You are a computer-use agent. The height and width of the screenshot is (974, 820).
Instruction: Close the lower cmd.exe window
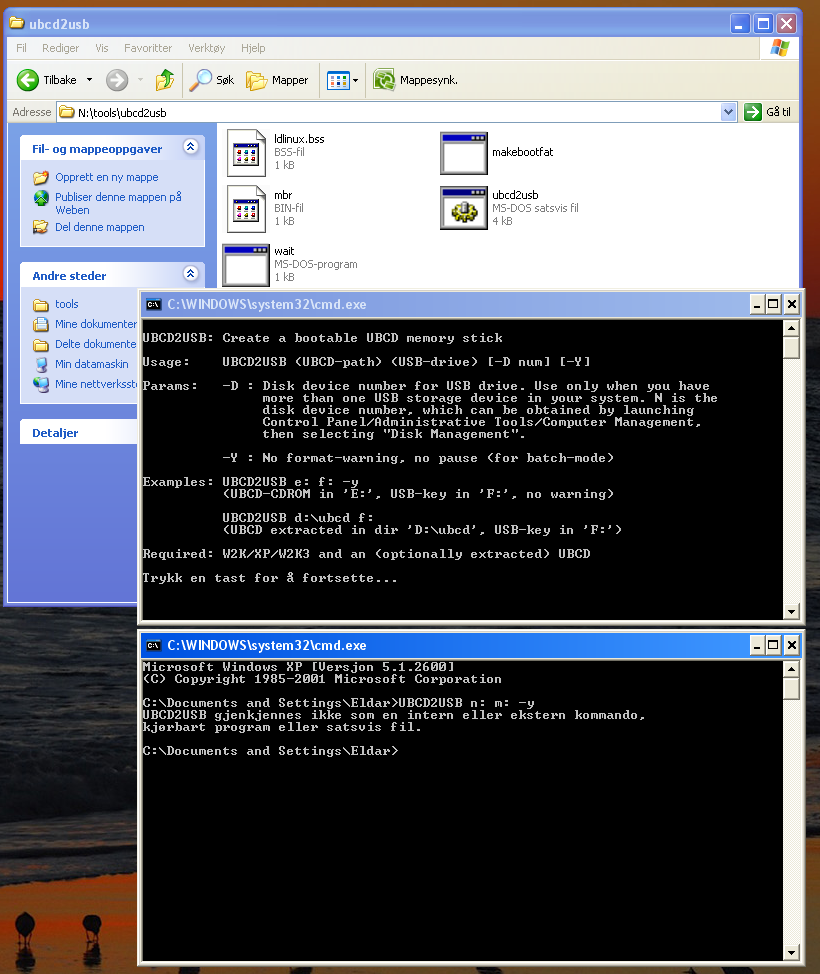pyautogui.click(x=791, y=645)
